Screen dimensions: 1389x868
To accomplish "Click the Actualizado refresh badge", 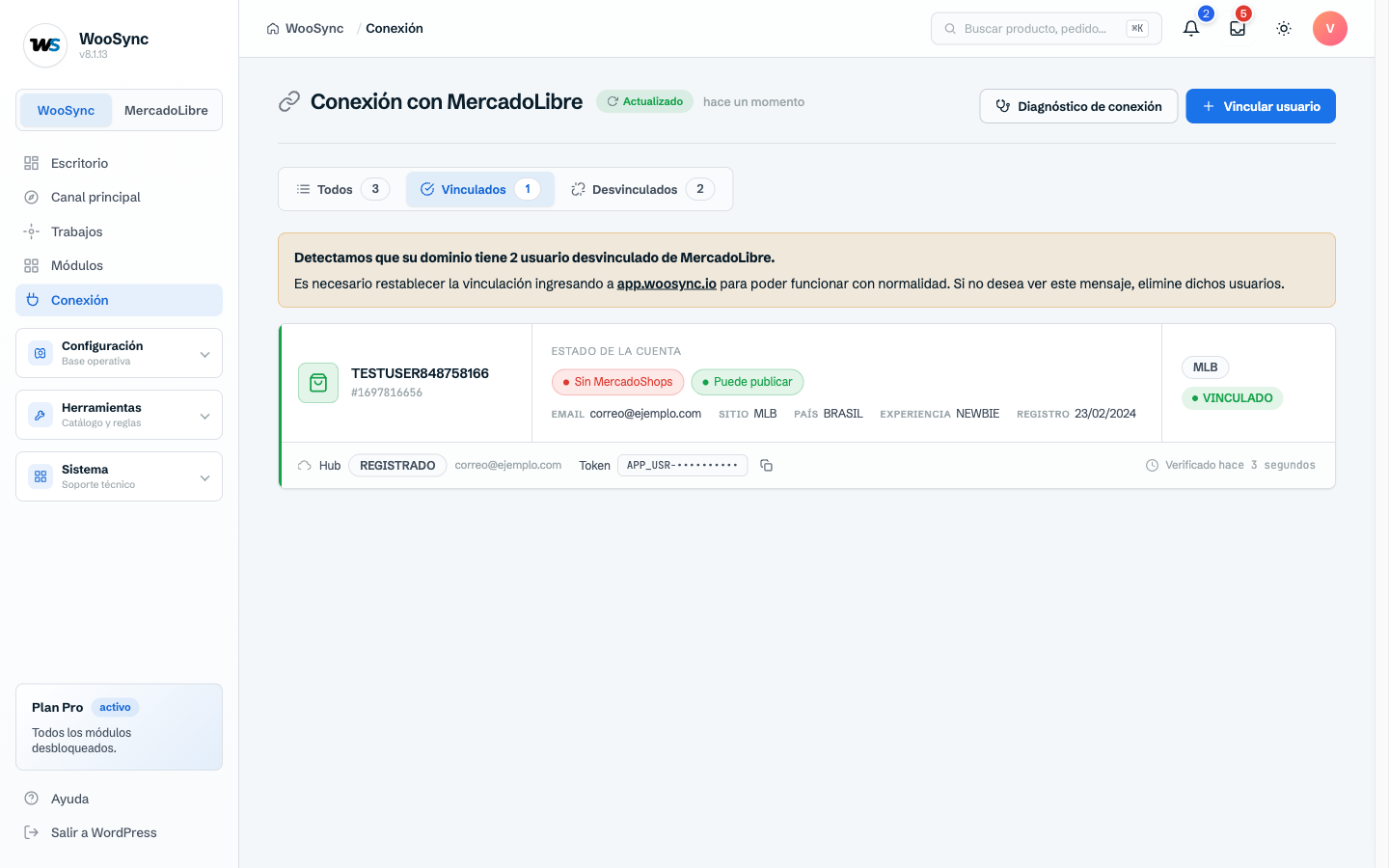I will [x=644, y=101].
